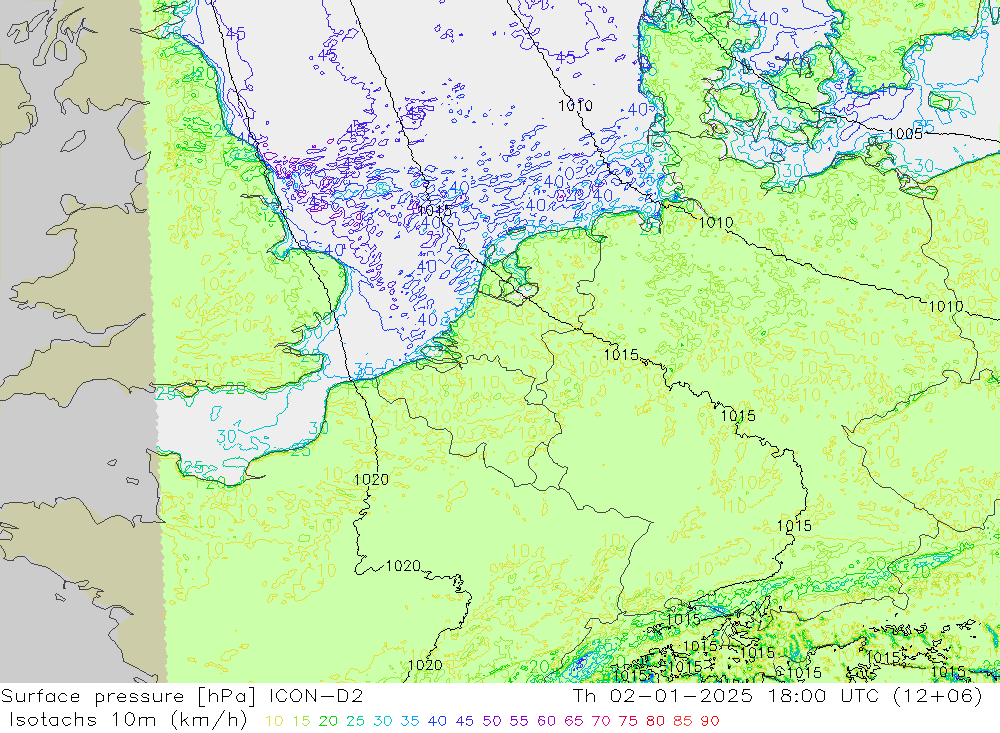This screenshot has height=733, width=1000.
Task: Select the red '80' legend value
Action: pos(656,721)
